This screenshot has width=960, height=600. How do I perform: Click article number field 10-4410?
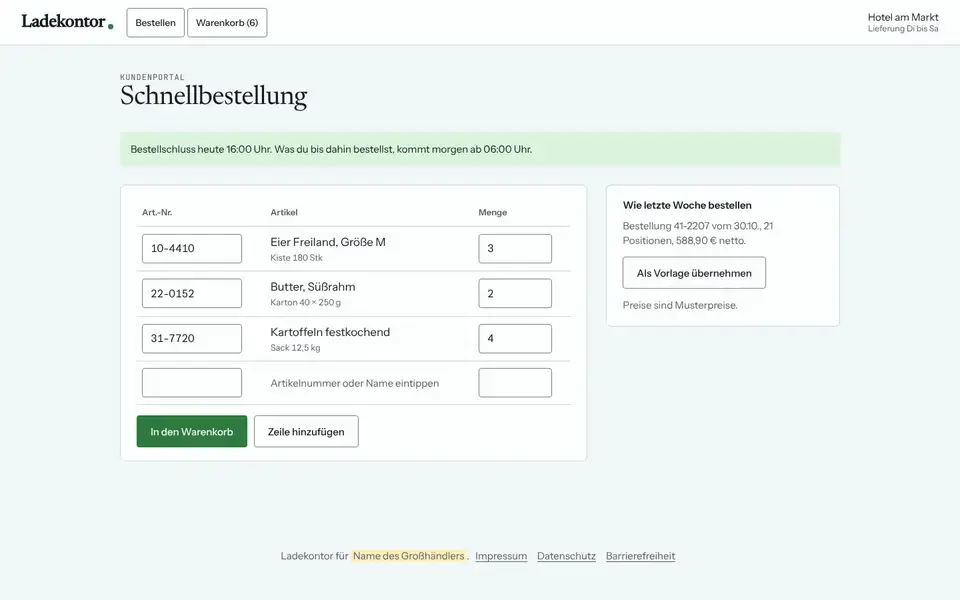[192, 249]
